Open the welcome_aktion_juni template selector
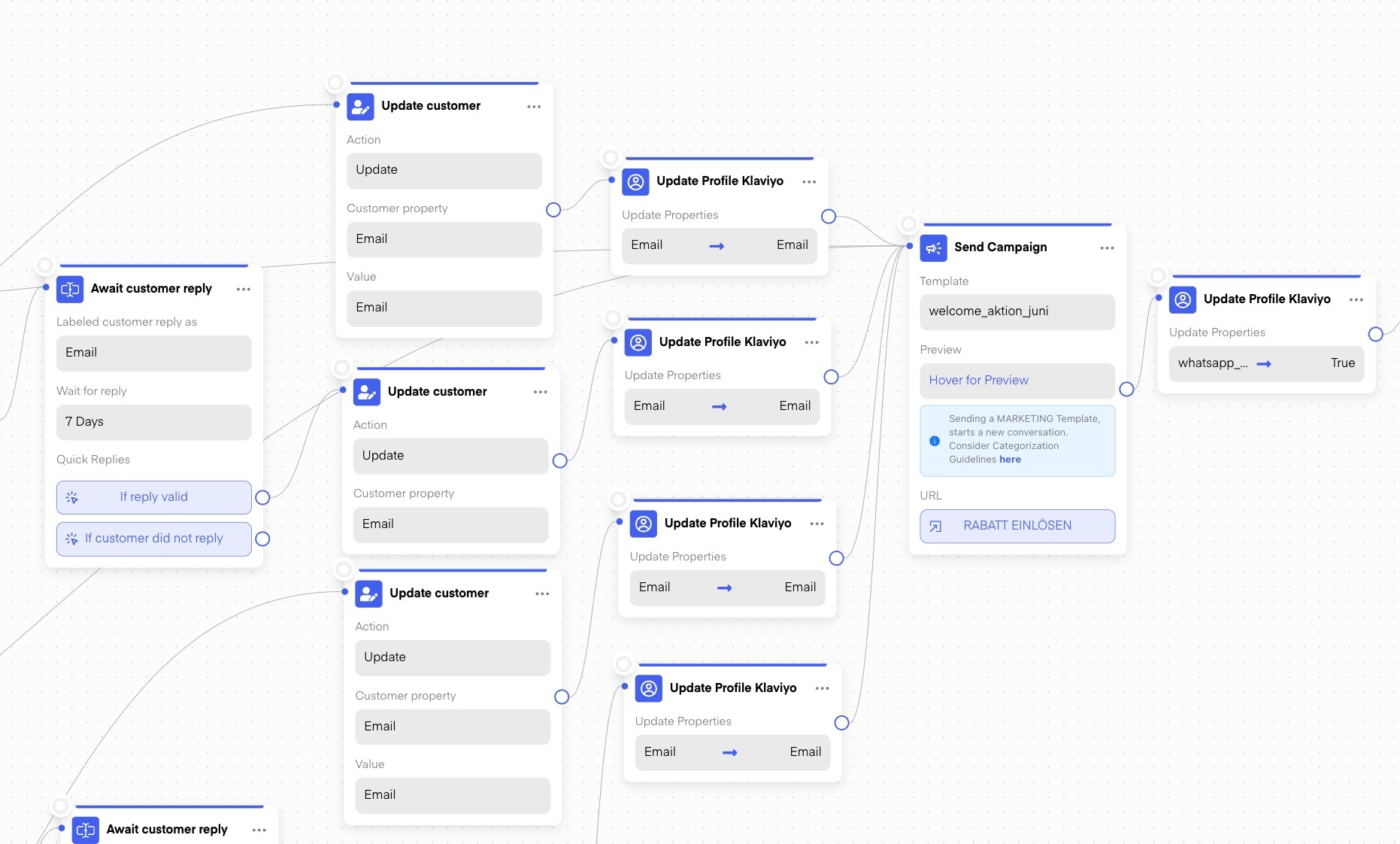 pyautogui.click(x=1017, y=311)
